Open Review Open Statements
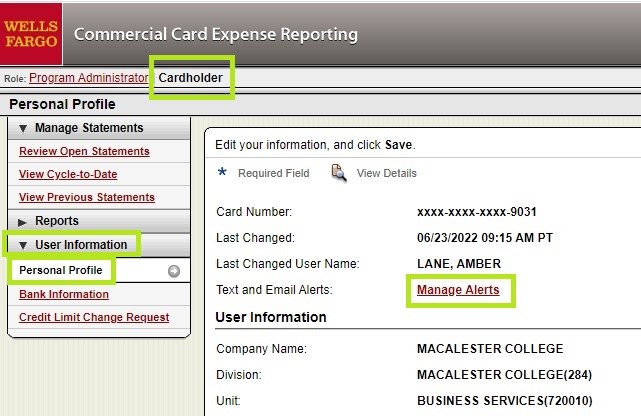This screenshot has width=641, height=416. tap(84, 151)
